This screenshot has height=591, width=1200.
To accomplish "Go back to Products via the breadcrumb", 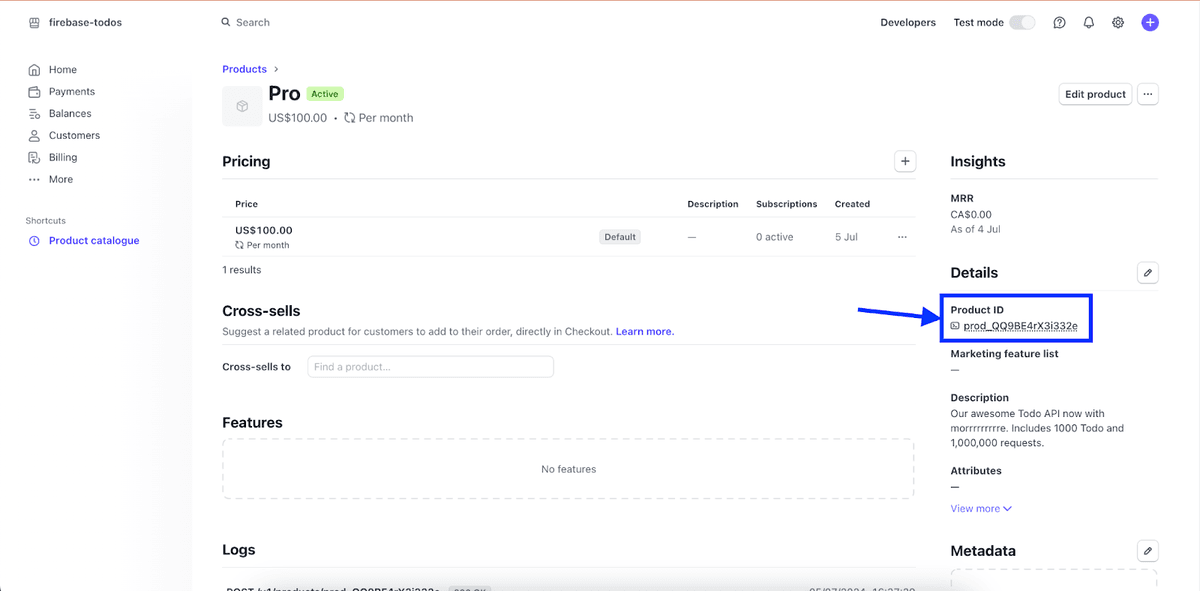I will click(x=244, y=68).
